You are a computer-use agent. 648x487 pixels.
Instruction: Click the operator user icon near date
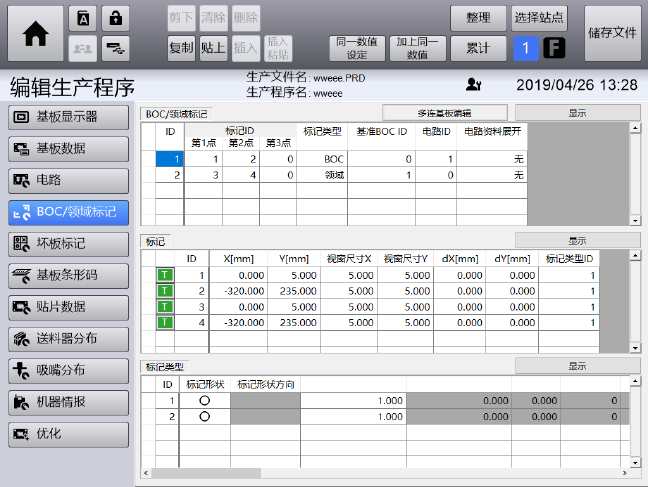pyautogui.click(x=473, y=84)
